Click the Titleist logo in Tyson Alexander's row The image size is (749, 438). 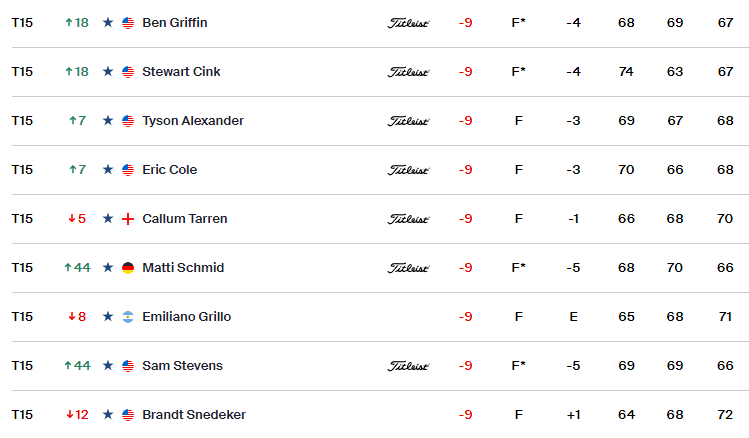(408, 121)
